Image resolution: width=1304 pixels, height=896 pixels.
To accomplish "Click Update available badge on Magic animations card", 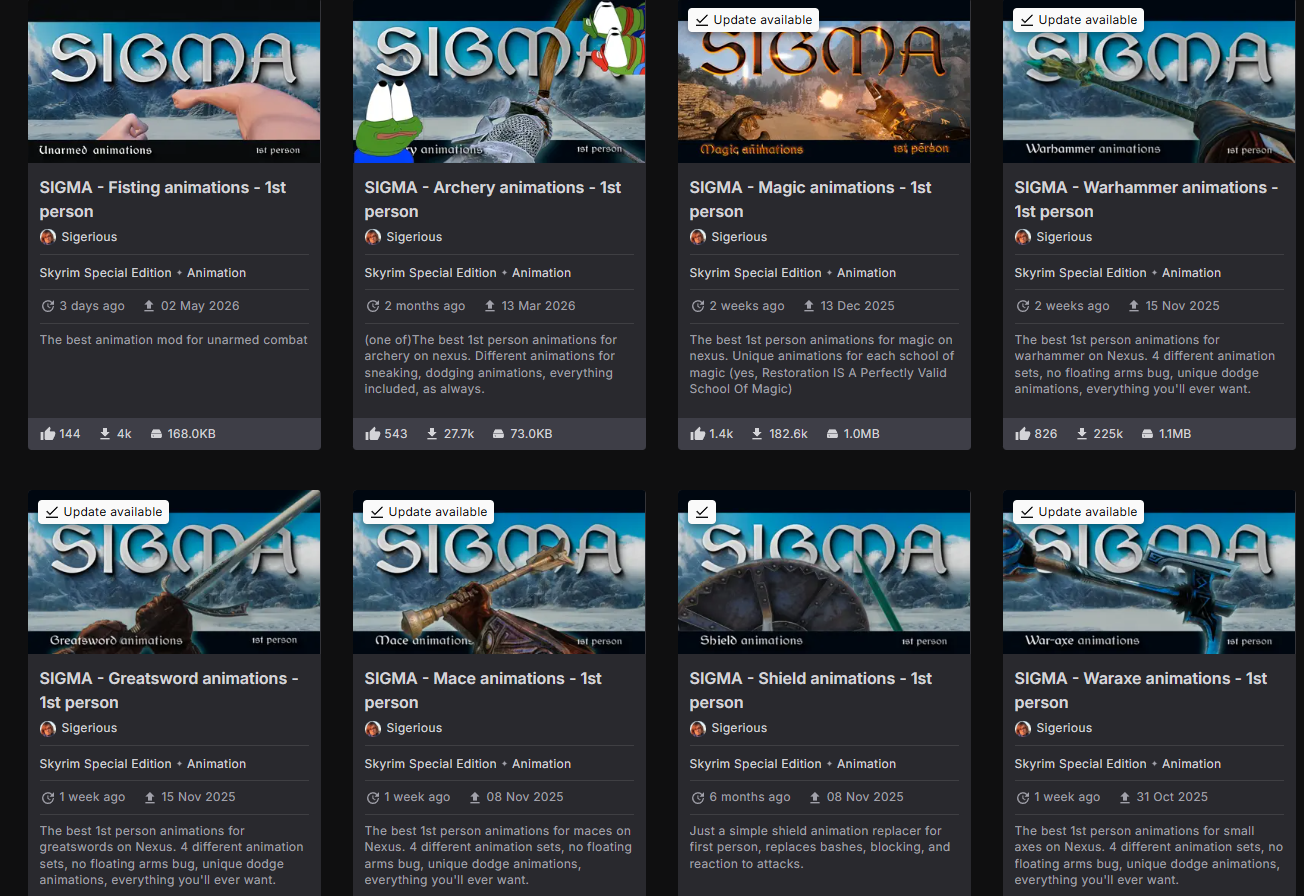I will coord(753,20).
